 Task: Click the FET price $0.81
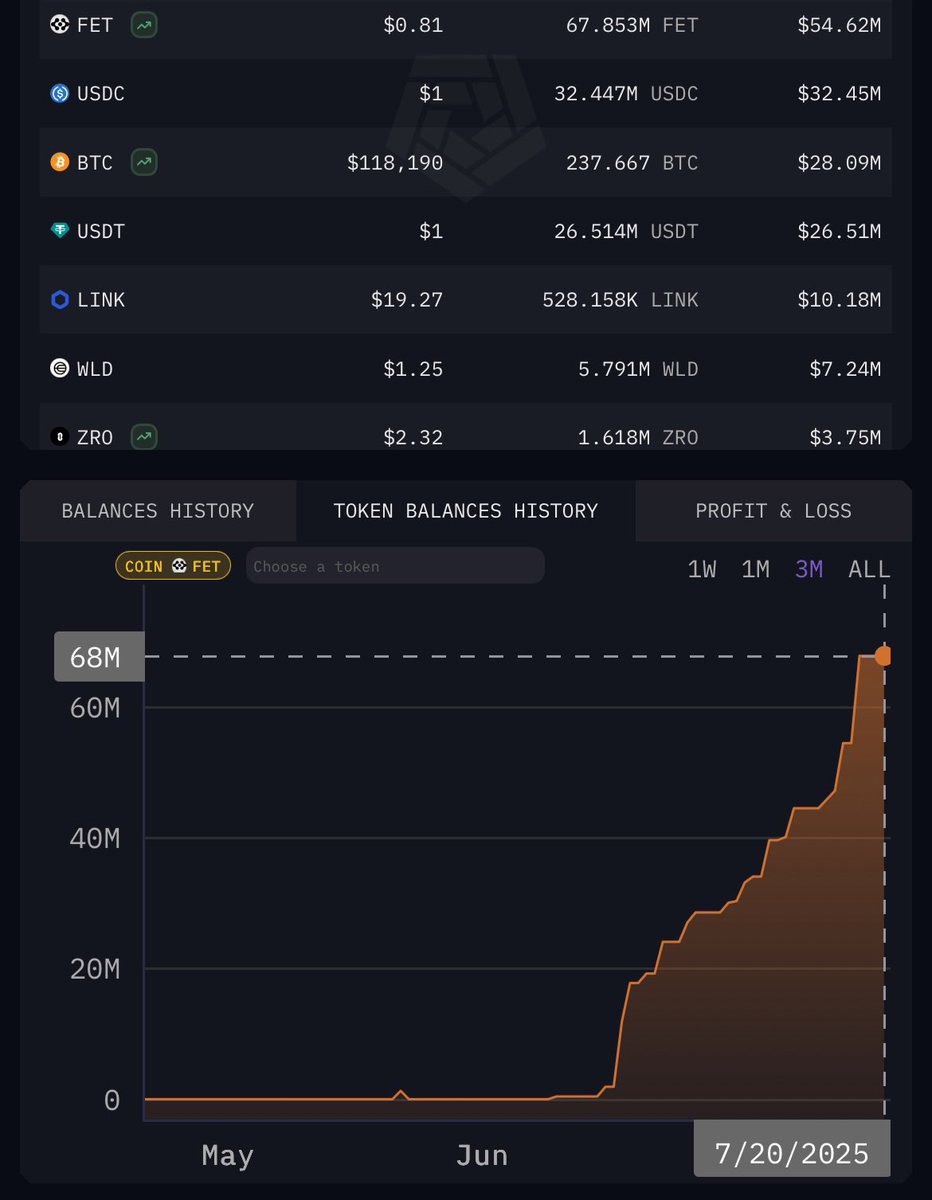[x=413, y=24]
